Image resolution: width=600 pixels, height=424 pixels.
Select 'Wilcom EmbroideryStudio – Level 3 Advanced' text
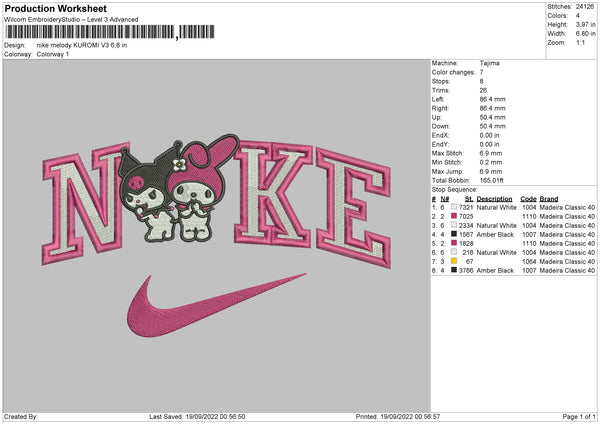point(71,20)
